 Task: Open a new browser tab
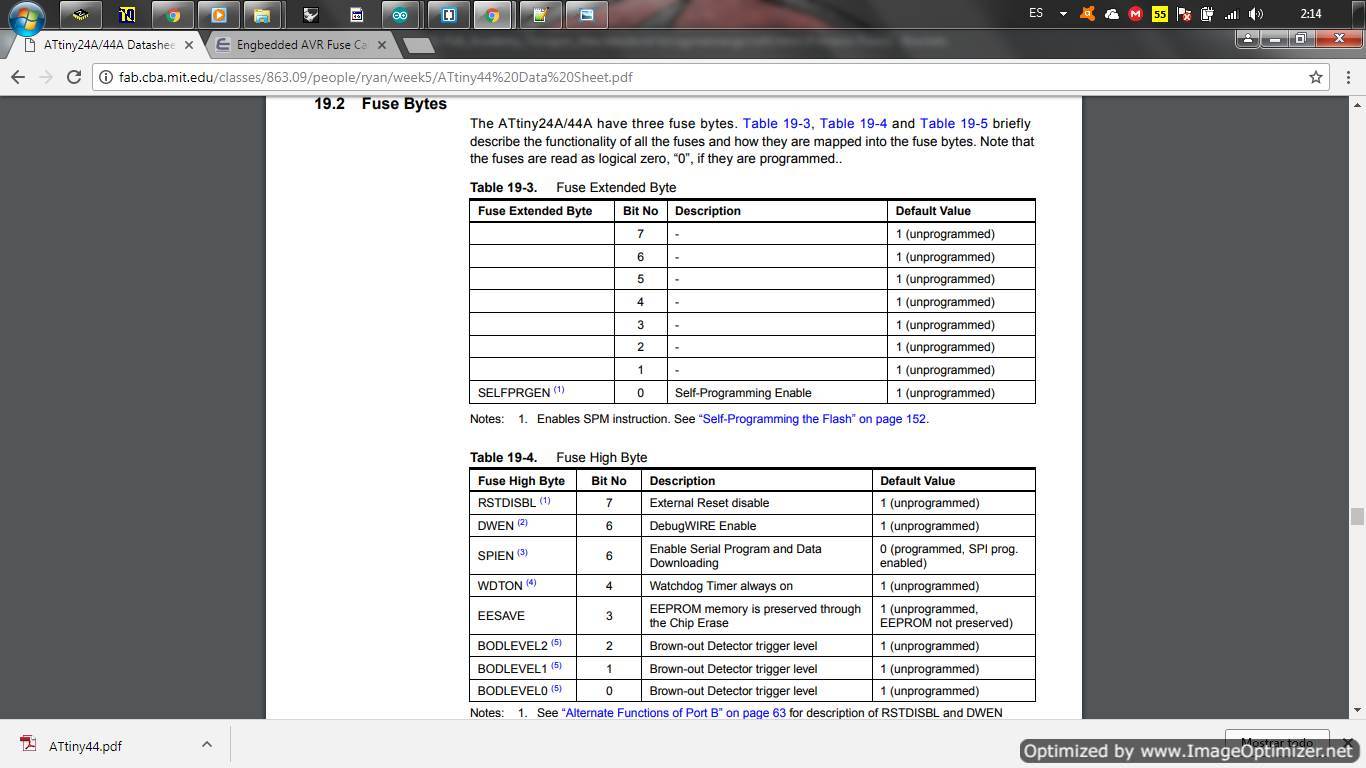(419, 45)
